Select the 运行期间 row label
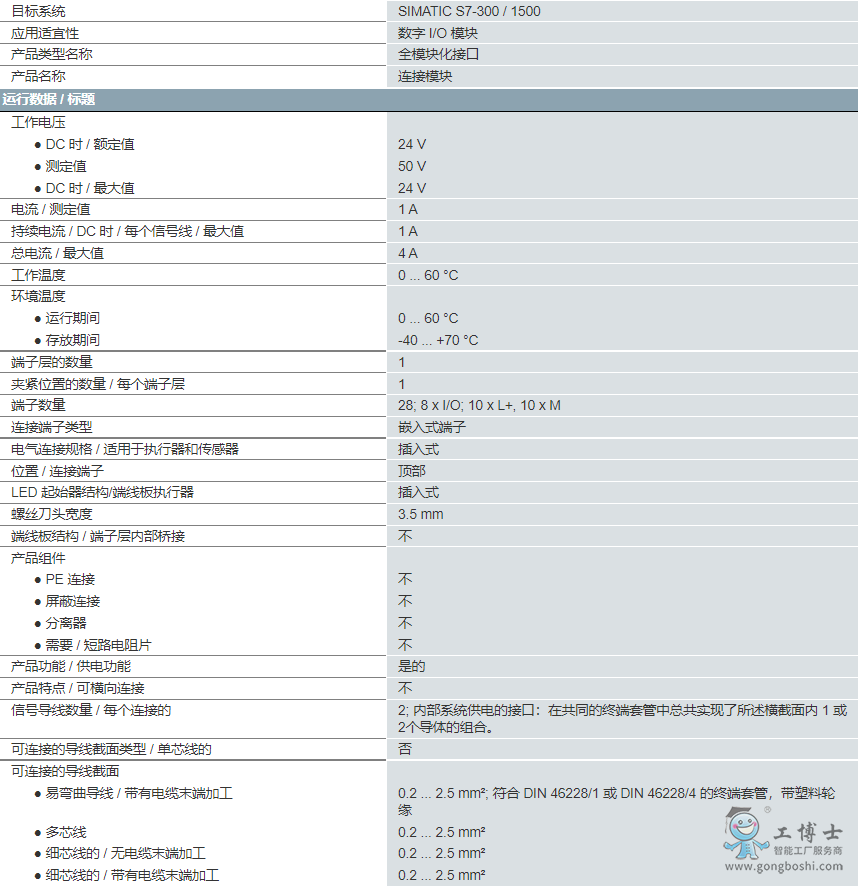 (73, 318)
